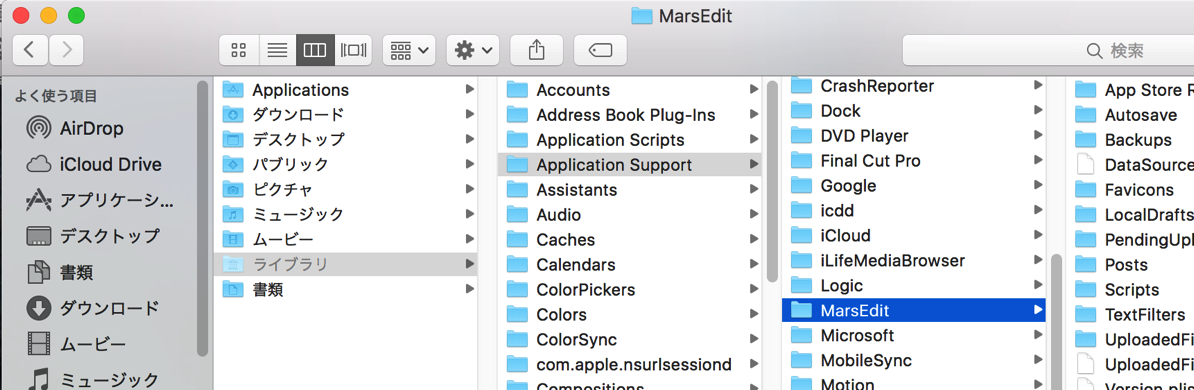Expand Logic via its disclosure arrow
This screenshot has width=1194, height=390.
coord(1037,286)
